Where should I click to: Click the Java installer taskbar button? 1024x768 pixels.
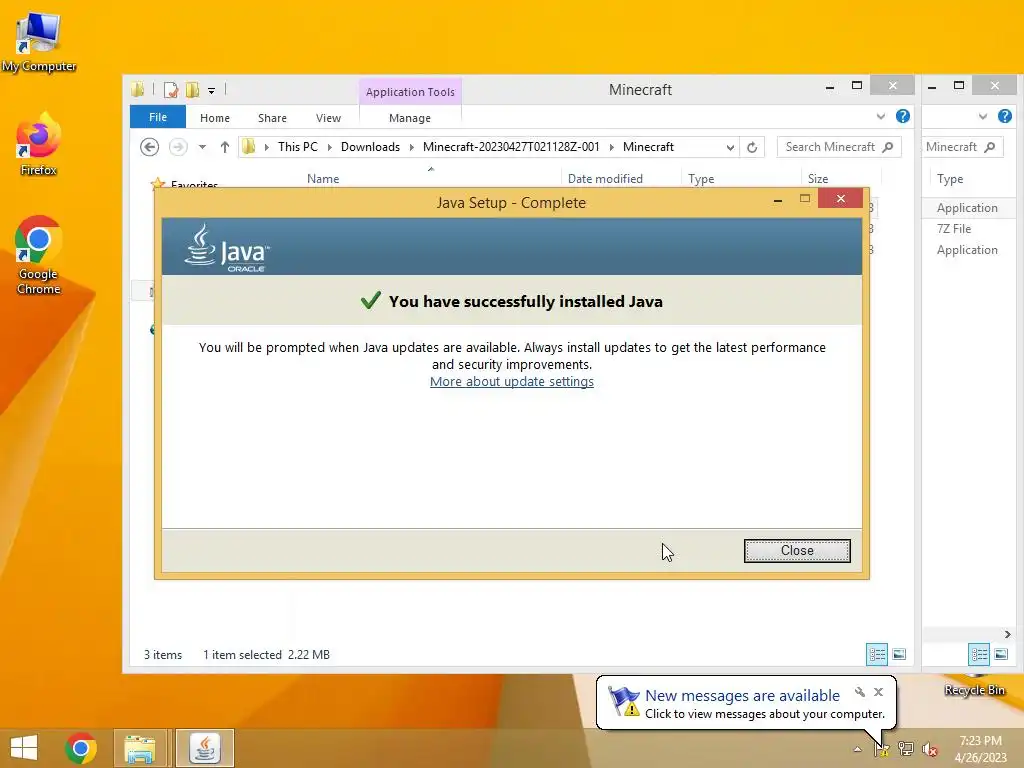204,748
